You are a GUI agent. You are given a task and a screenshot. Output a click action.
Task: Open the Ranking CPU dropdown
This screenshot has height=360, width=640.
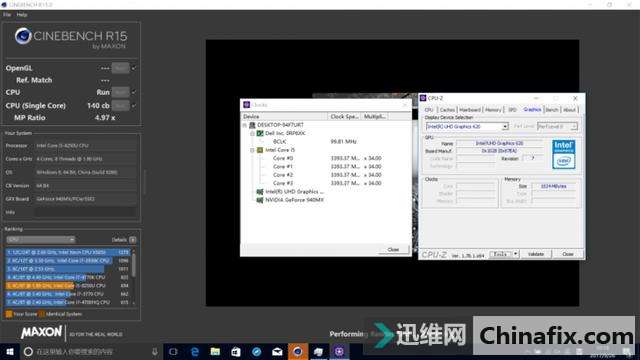(x=41, y=240)
